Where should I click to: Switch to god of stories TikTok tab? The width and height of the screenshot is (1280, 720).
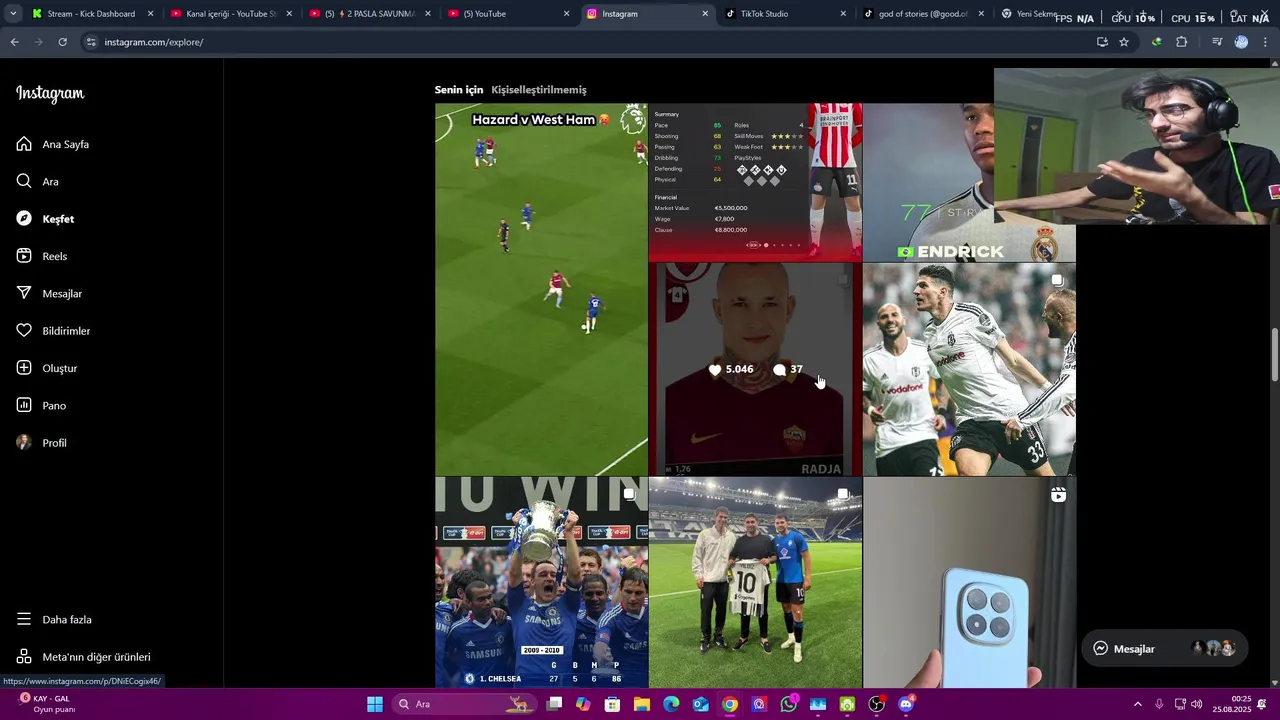coord(922,14)
